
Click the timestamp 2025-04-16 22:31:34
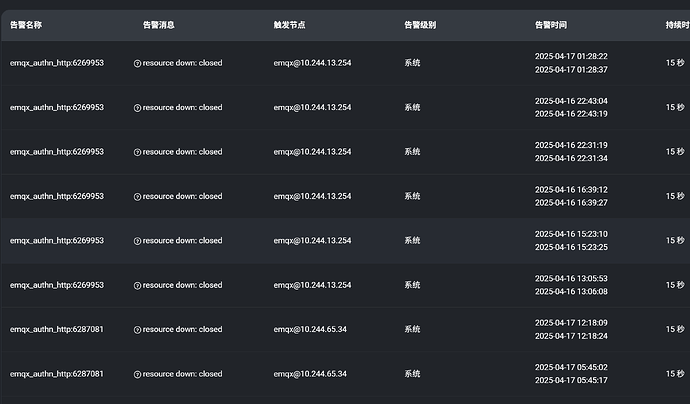click(x=571, y=158)
